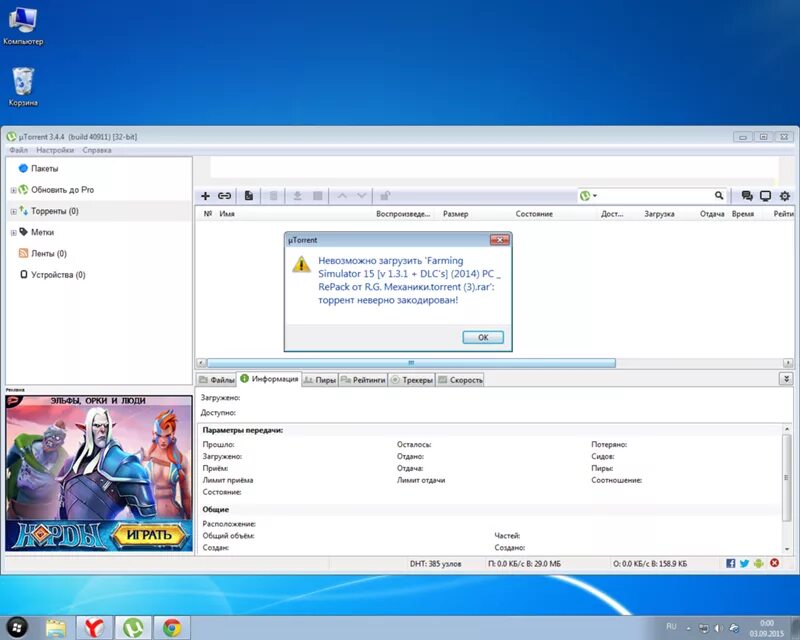This screenshot has width=800, height=640.
Task: Close the µTorrent error dialog
Action: pos(499,240)
